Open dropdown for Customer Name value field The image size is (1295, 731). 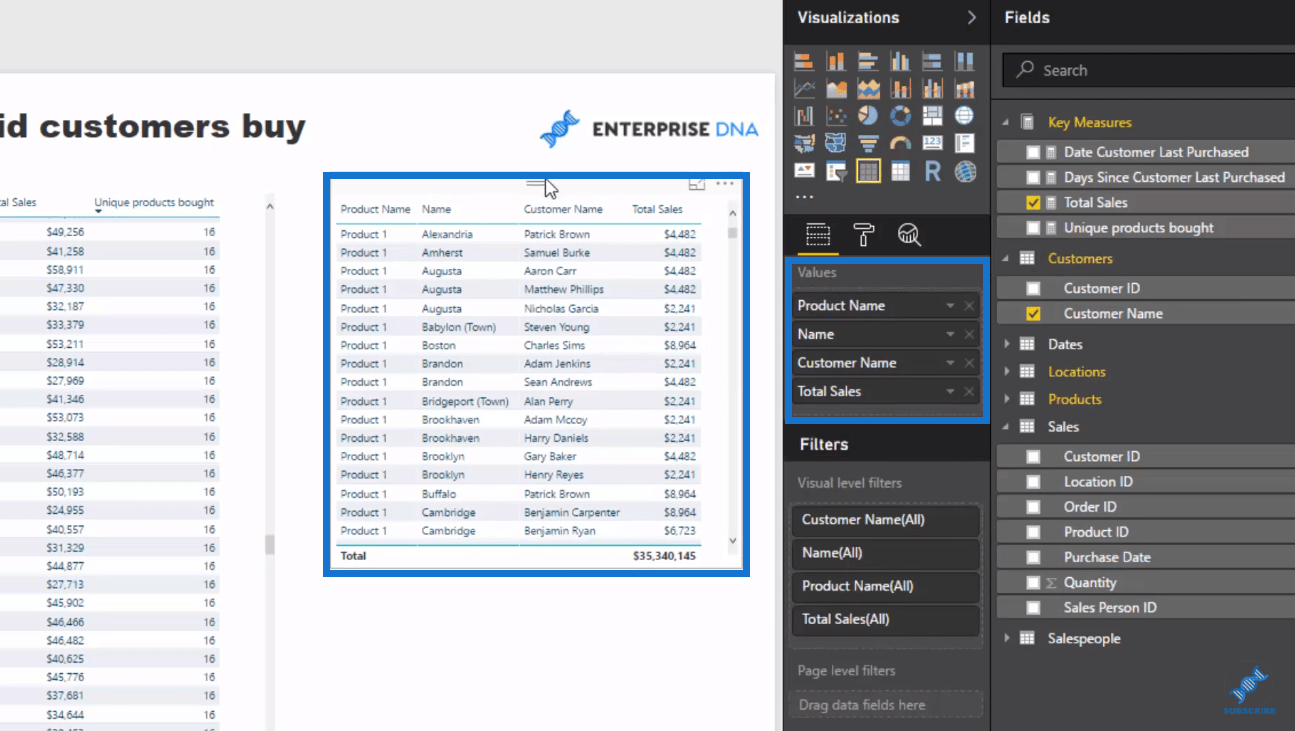click(950, 363)
